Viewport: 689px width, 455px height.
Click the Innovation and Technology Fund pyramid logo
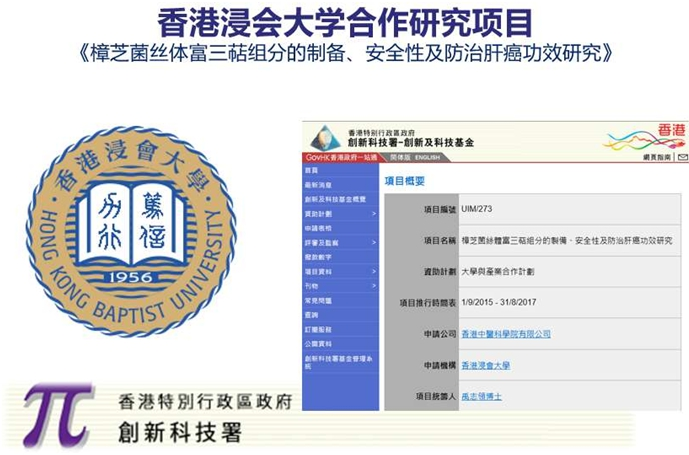tap(326, 137)
